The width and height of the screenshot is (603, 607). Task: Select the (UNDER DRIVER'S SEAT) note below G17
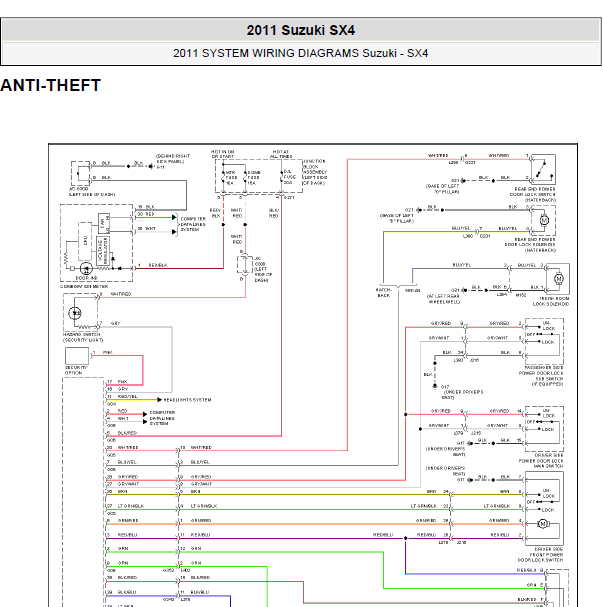[x=463, y=394]
